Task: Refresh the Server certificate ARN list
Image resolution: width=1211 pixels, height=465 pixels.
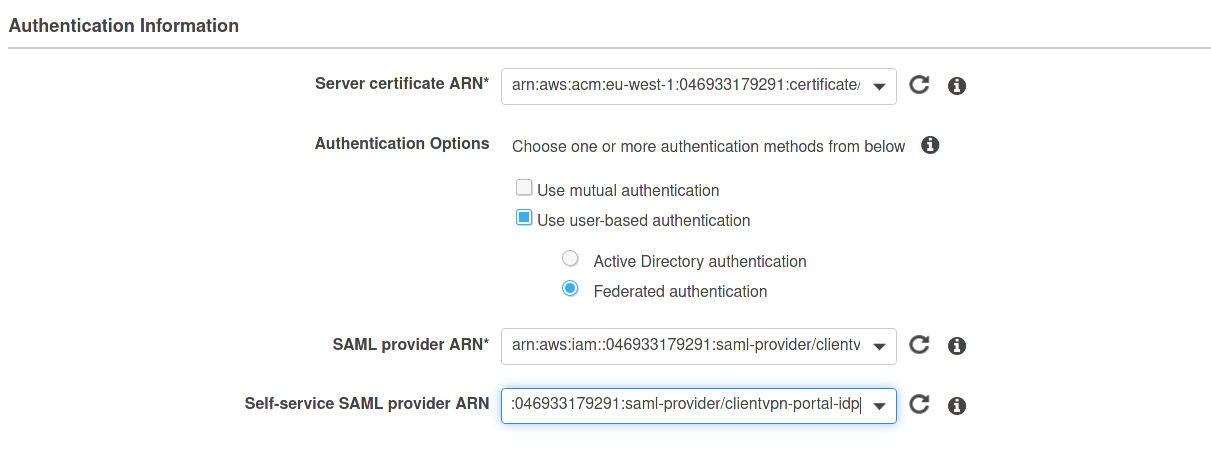Action: click(919, 86)
